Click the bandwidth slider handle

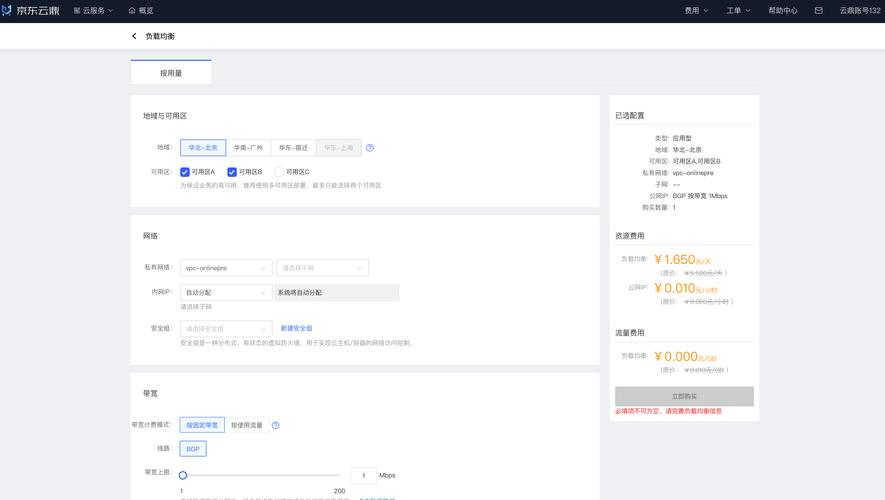(x=183, y=475)
